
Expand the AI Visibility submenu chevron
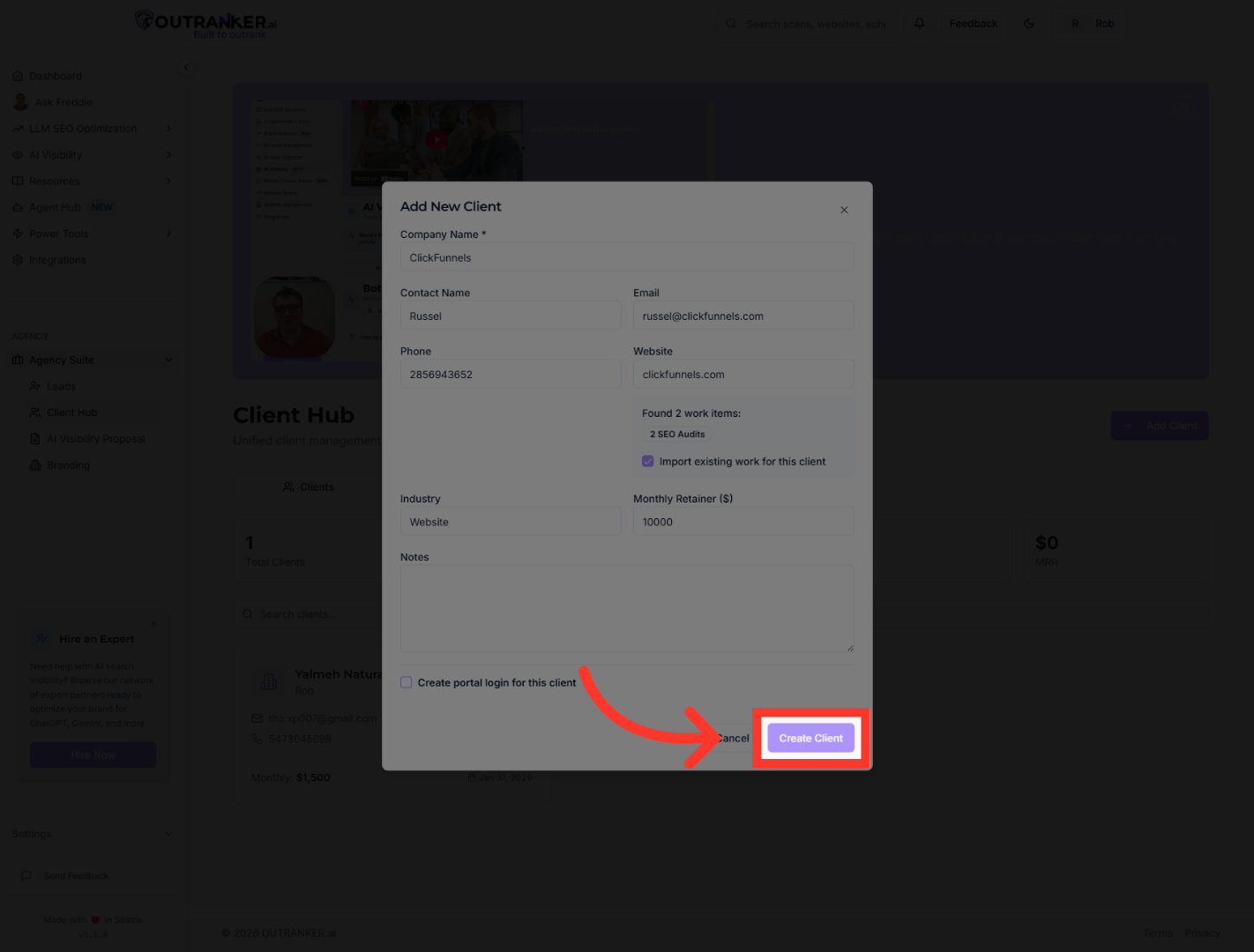[168, 155]
